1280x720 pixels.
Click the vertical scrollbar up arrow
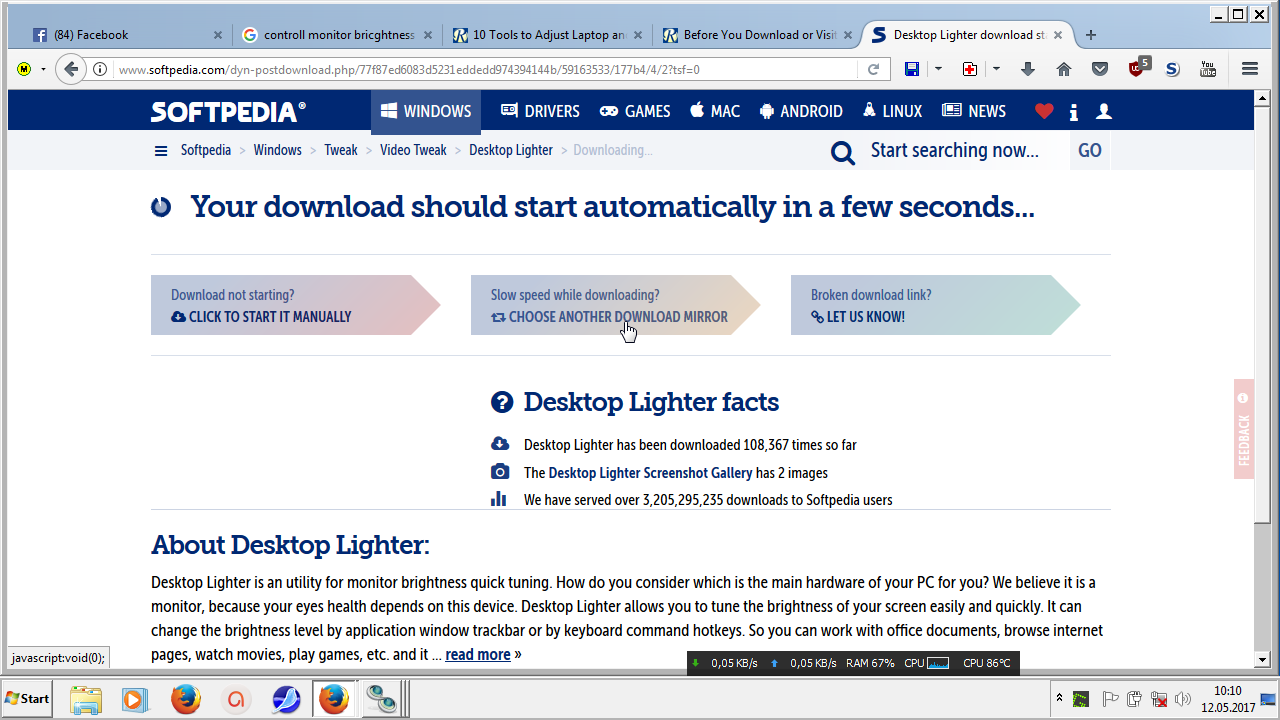(x=1262, y=98)
